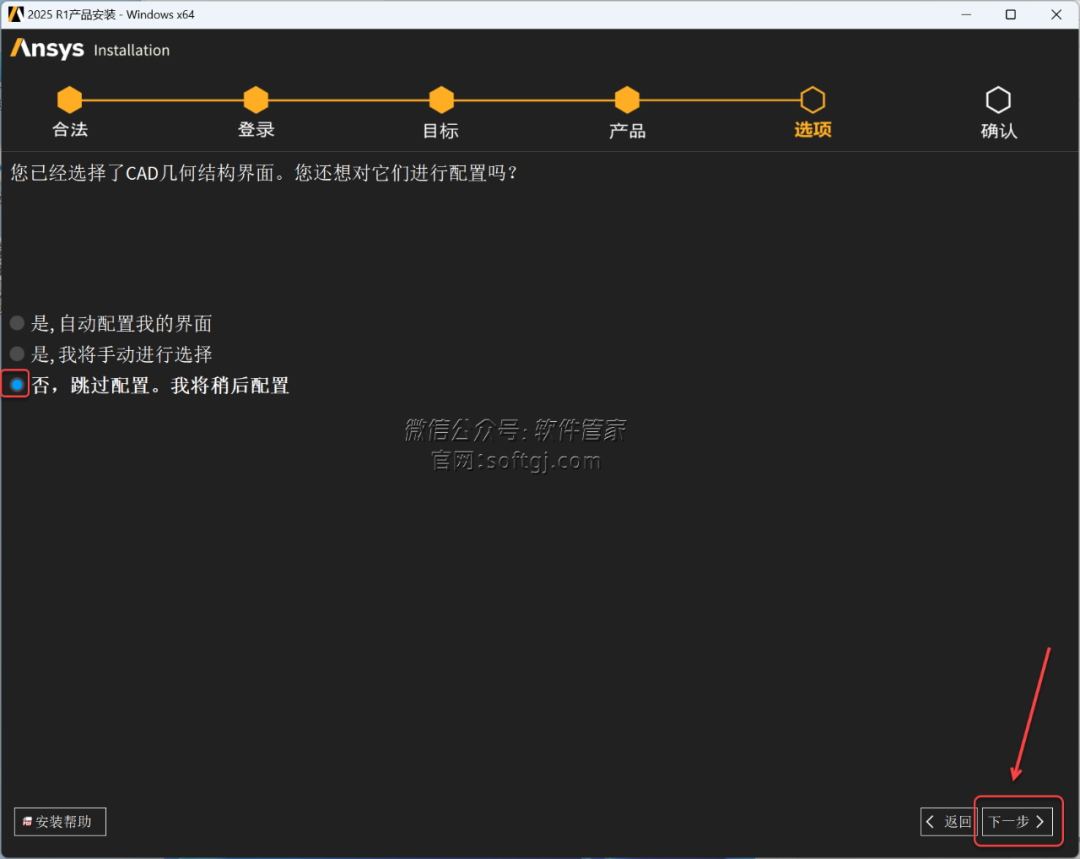Click the Installation header text
1080x859 pixels.
(132, 50)
